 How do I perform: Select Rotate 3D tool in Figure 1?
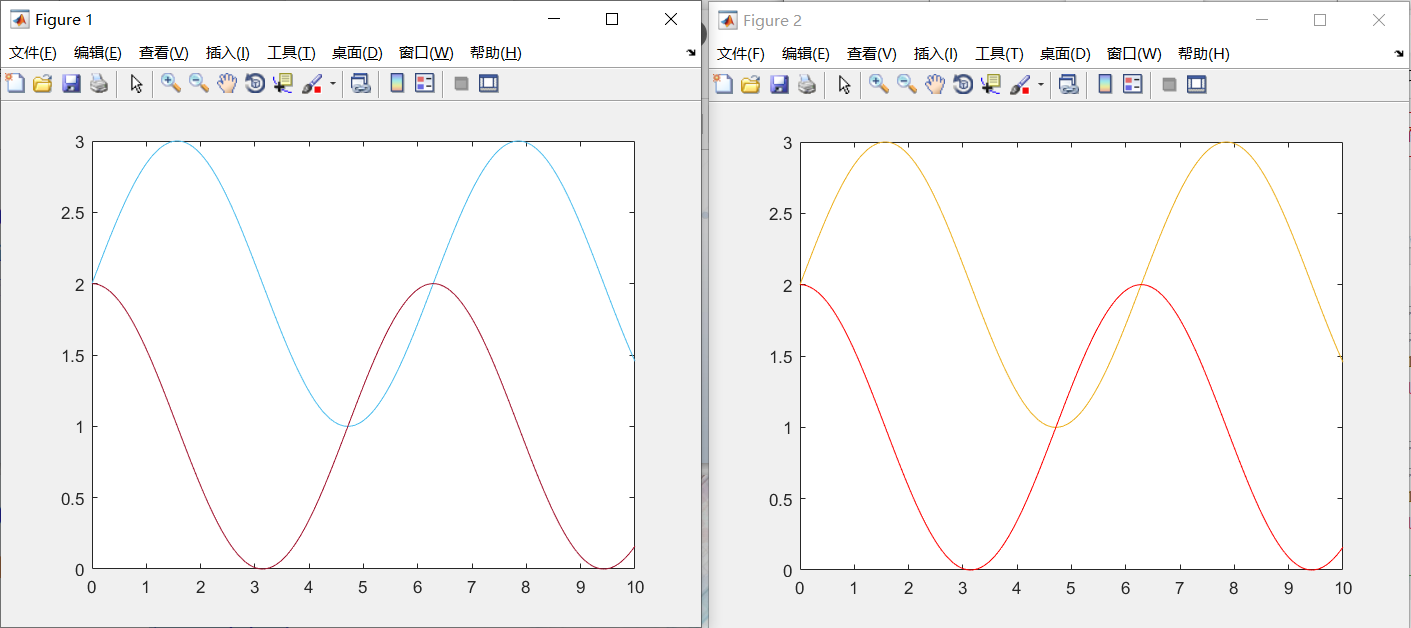point(255,84)
